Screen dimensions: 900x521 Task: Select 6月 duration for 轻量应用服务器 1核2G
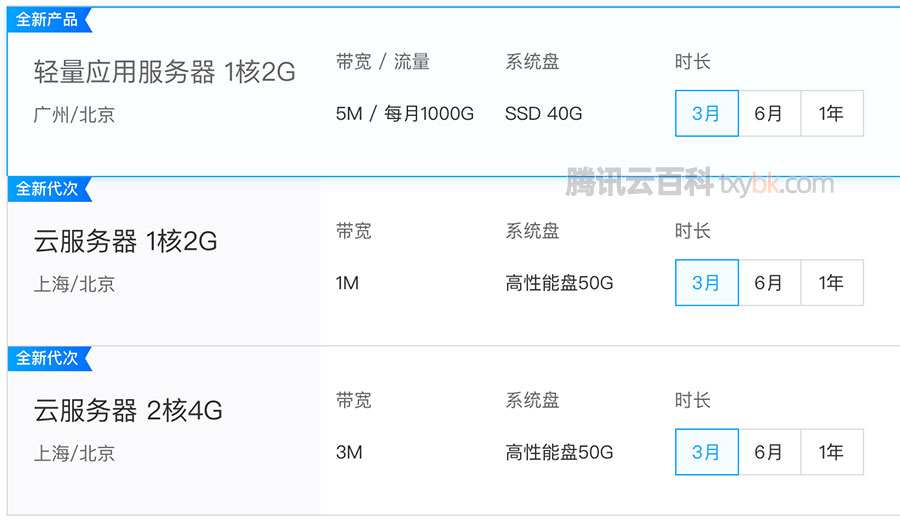point(769,113)
